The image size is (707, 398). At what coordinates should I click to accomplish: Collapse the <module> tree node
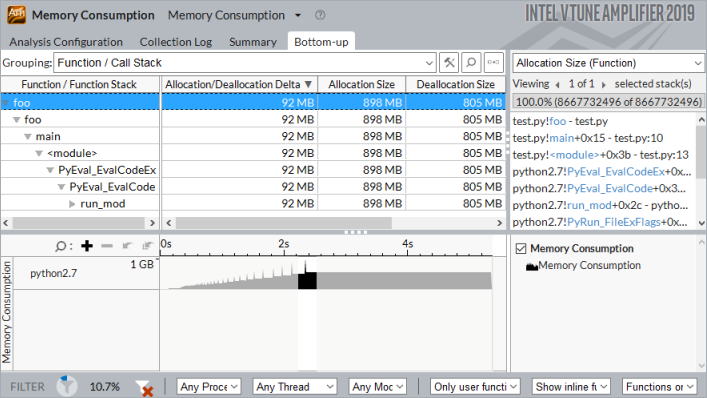click(39, 153)
